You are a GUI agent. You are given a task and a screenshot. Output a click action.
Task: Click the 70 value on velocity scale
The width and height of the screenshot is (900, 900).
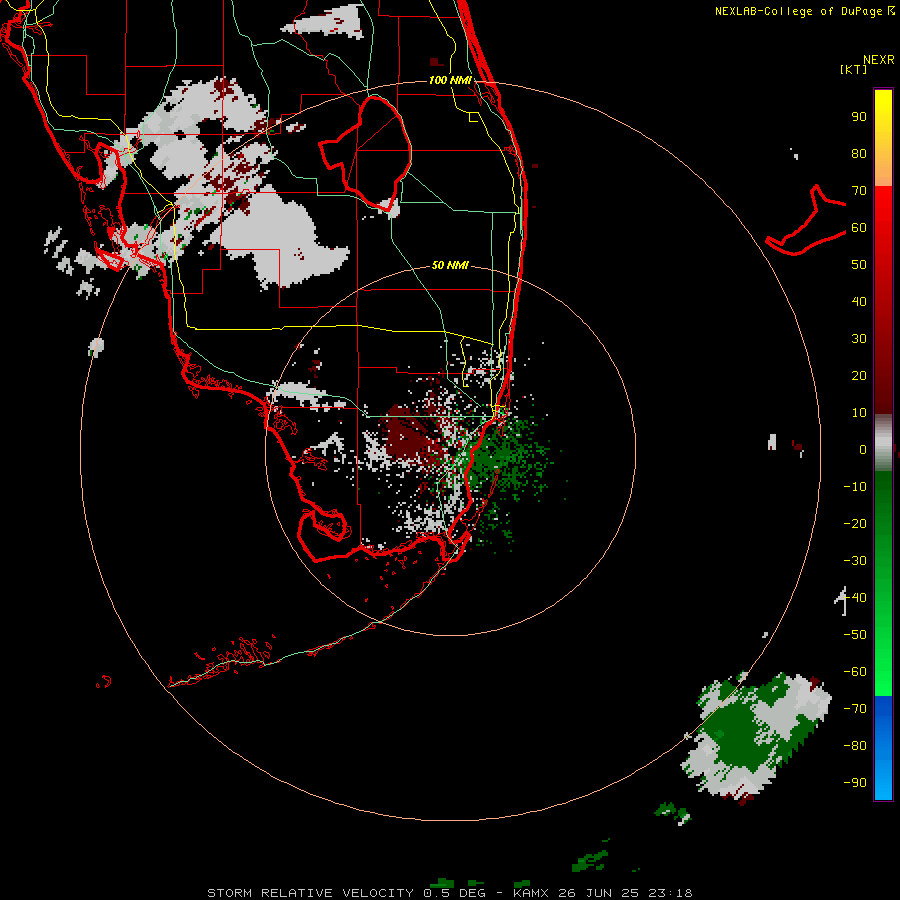859,191
